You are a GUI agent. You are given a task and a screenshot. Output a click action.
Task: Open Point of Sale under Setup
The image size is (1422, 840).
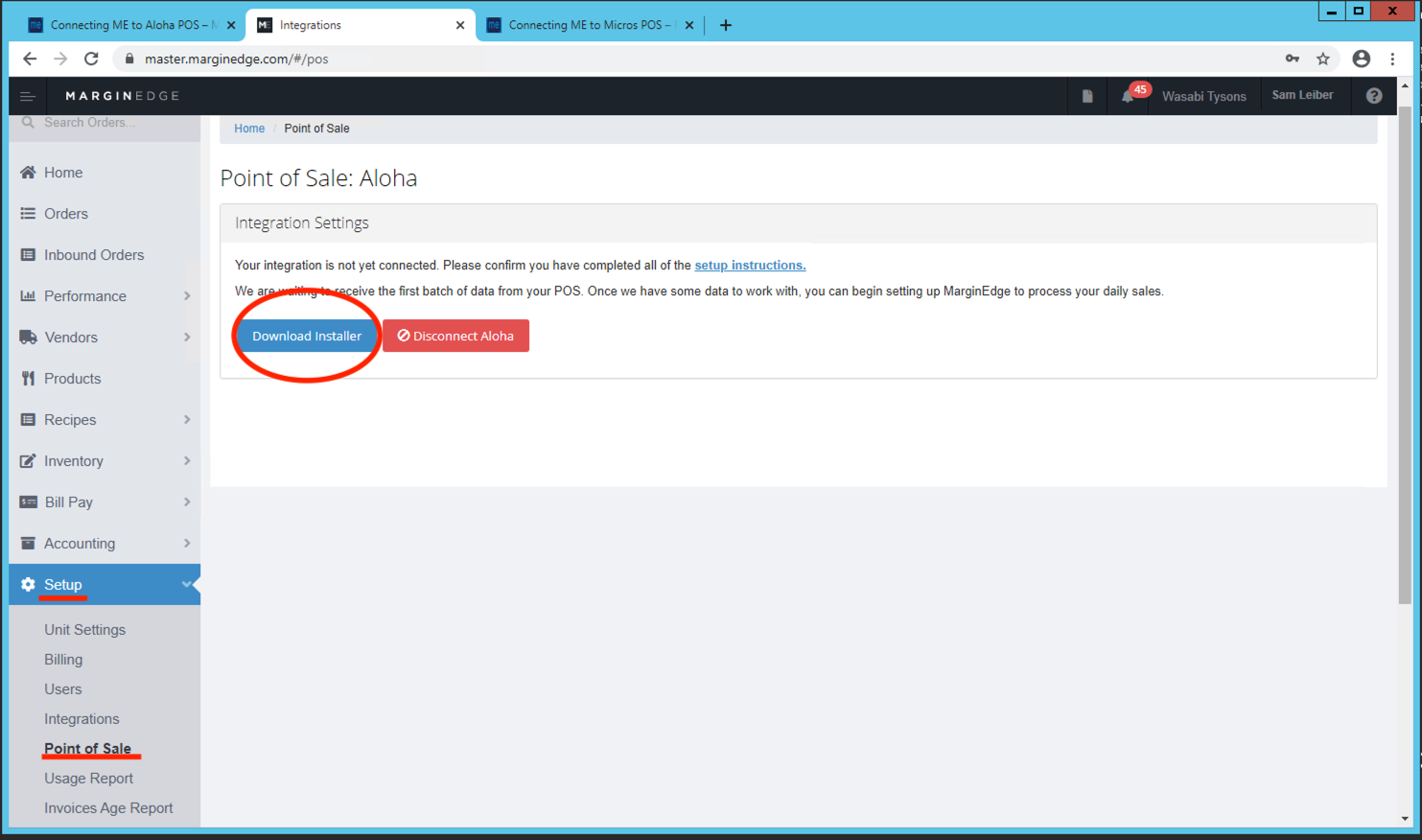87,749
